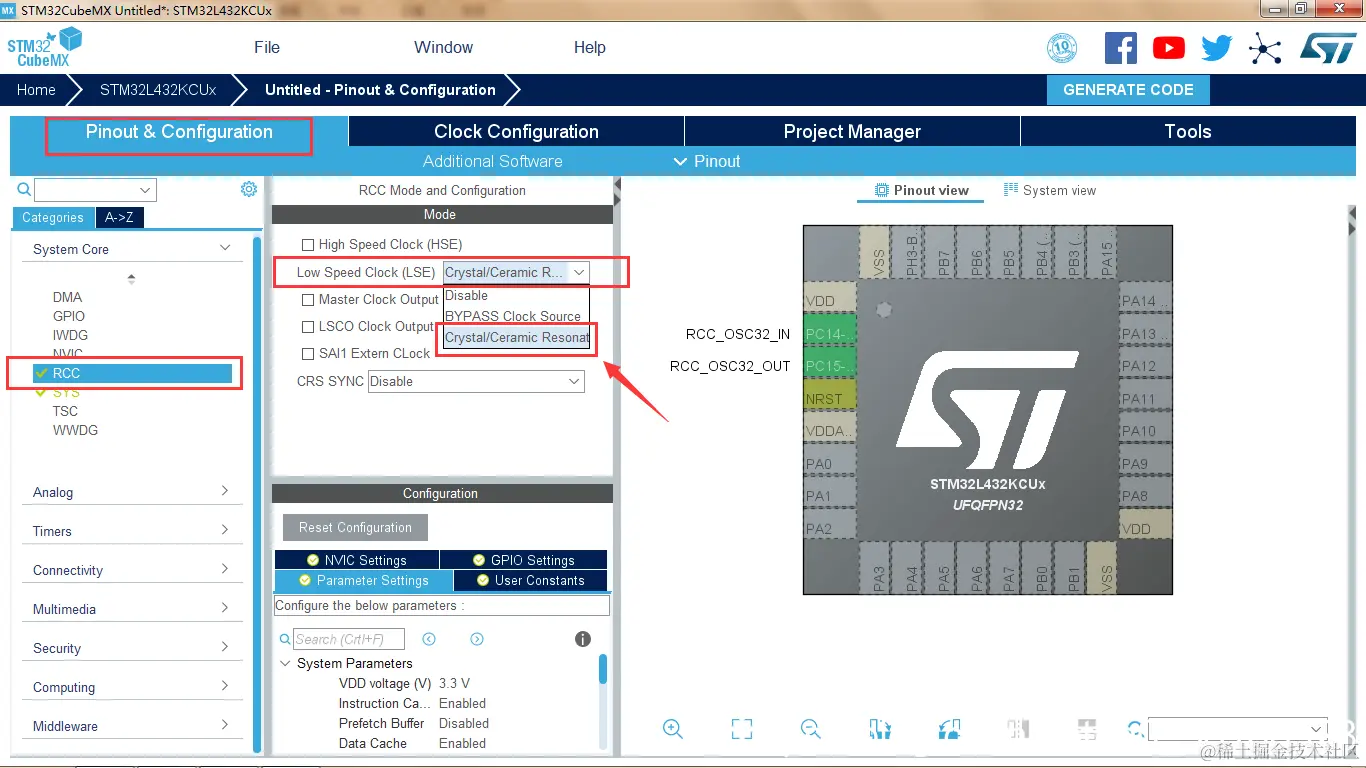Image resolution: width=1366 pixels, height=768 pixels.
Task: Expand the Computing category
Action: click(225, 686)
